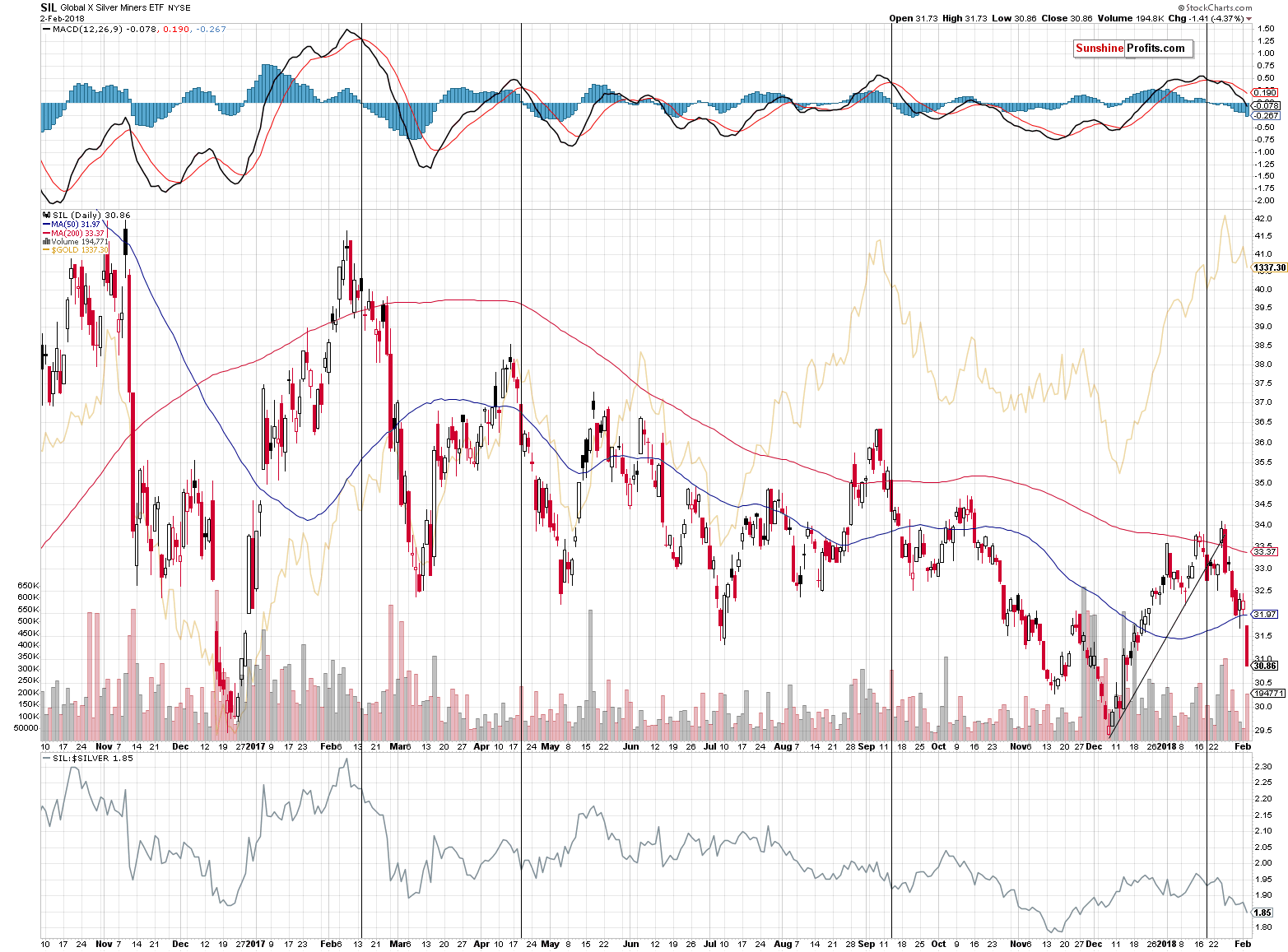Click the candlestick icon beside SIL (Daily)
This screenshot has height=952, width=1288.
[x=46, y=215]
